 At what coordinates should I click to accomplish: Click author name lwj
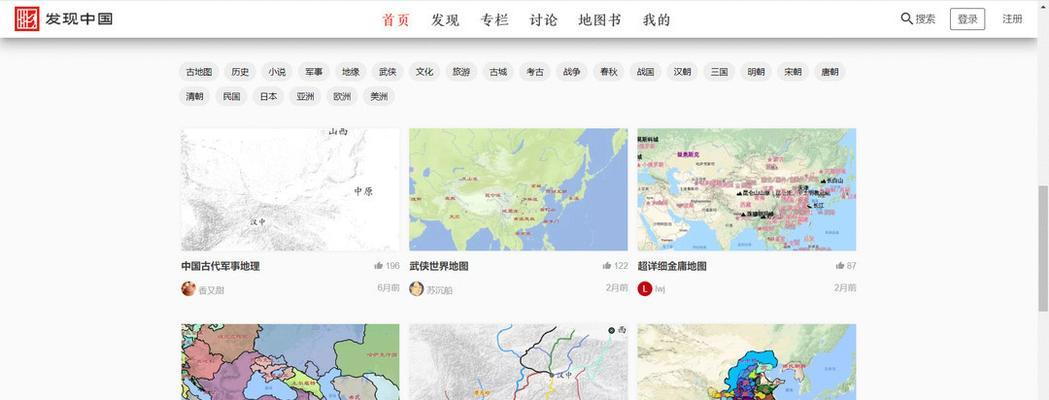pyautogui.click(x=660, y=289)
